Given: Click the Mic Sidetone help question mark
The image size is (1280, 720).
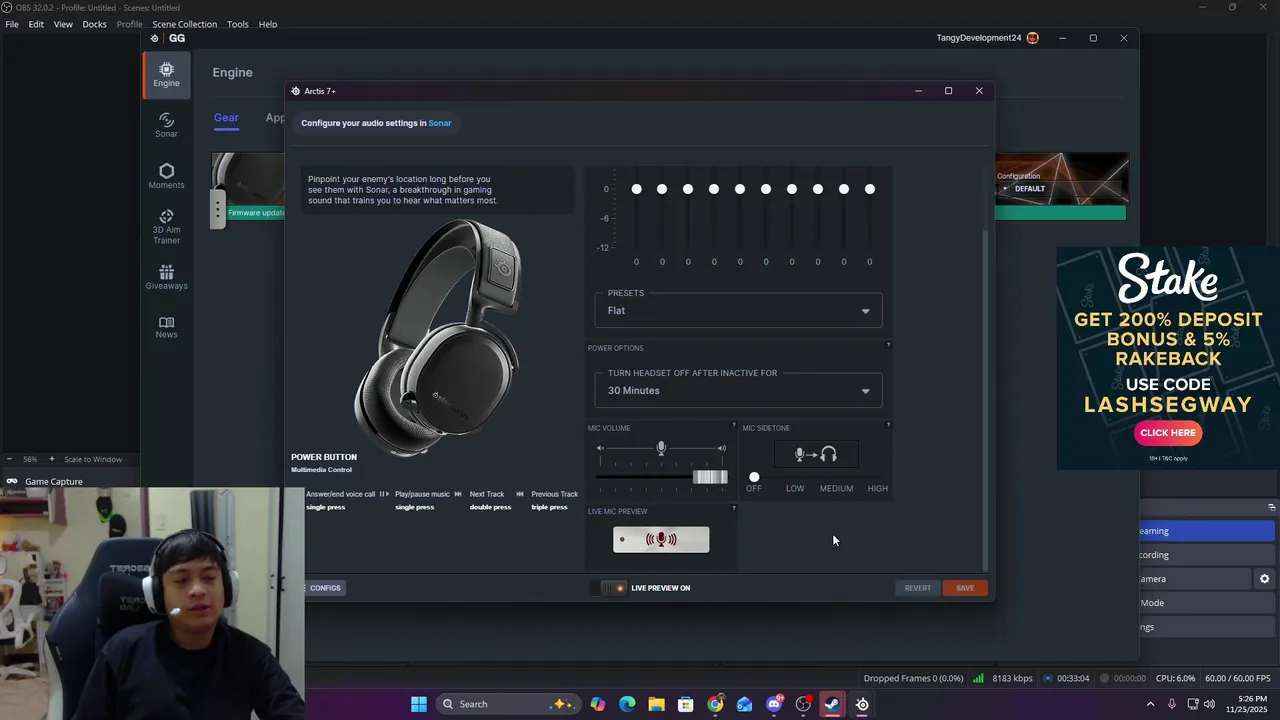Looking at the screenshot, I should coord(888,425).
